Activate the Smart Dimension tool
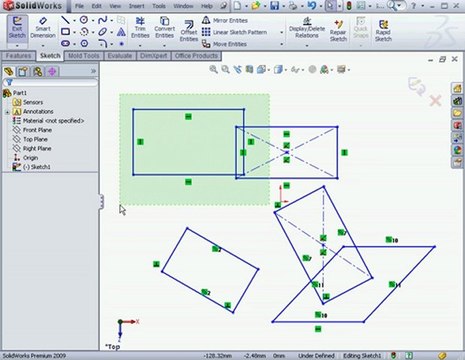This screenshot has width=465, height=360. [43, 29]
